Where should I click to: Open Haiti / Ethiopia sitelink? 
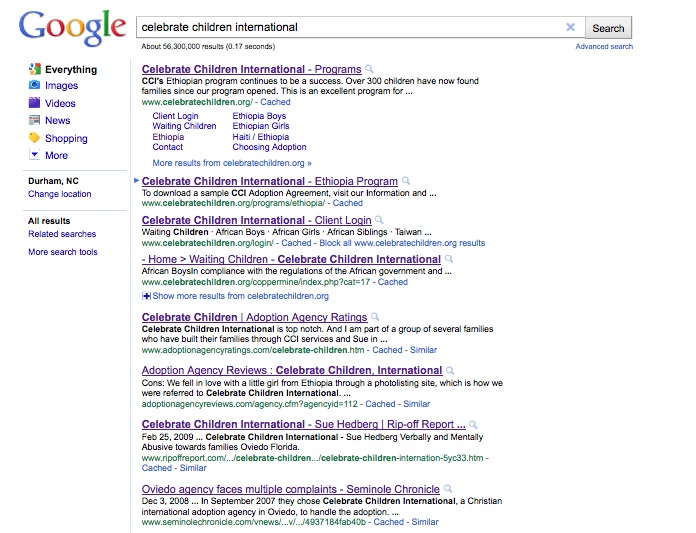pyautogui.click(x=260, y=137)
